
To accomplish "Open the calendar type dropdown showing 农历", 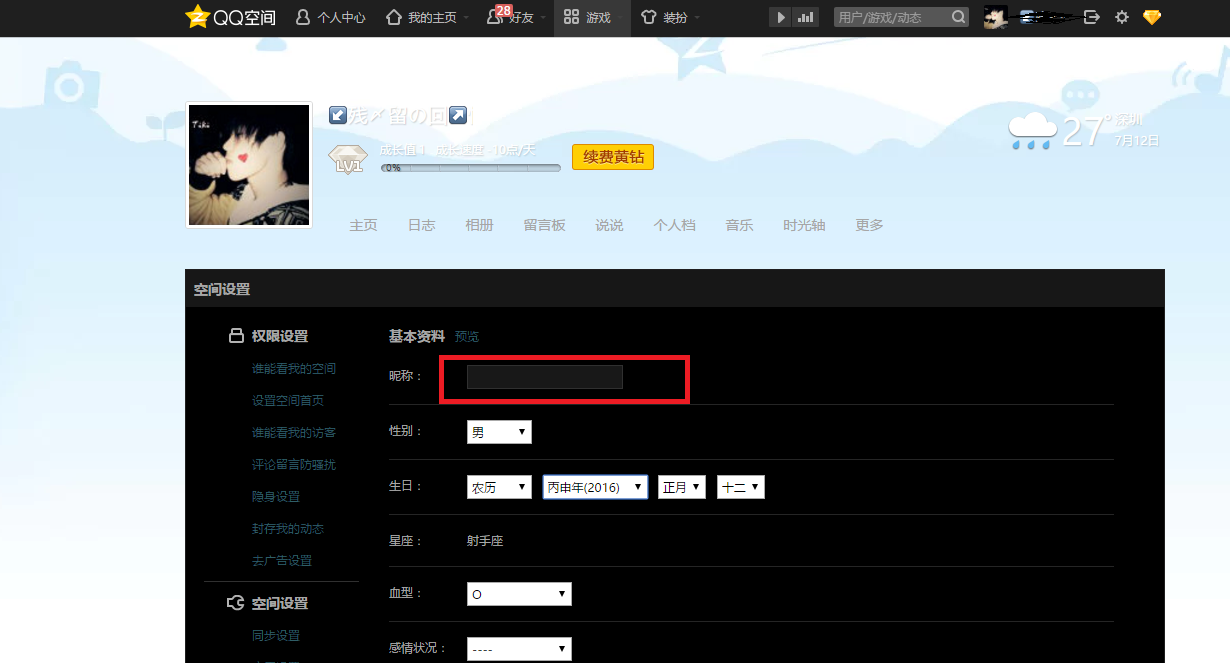I will (x=499, y=487).
